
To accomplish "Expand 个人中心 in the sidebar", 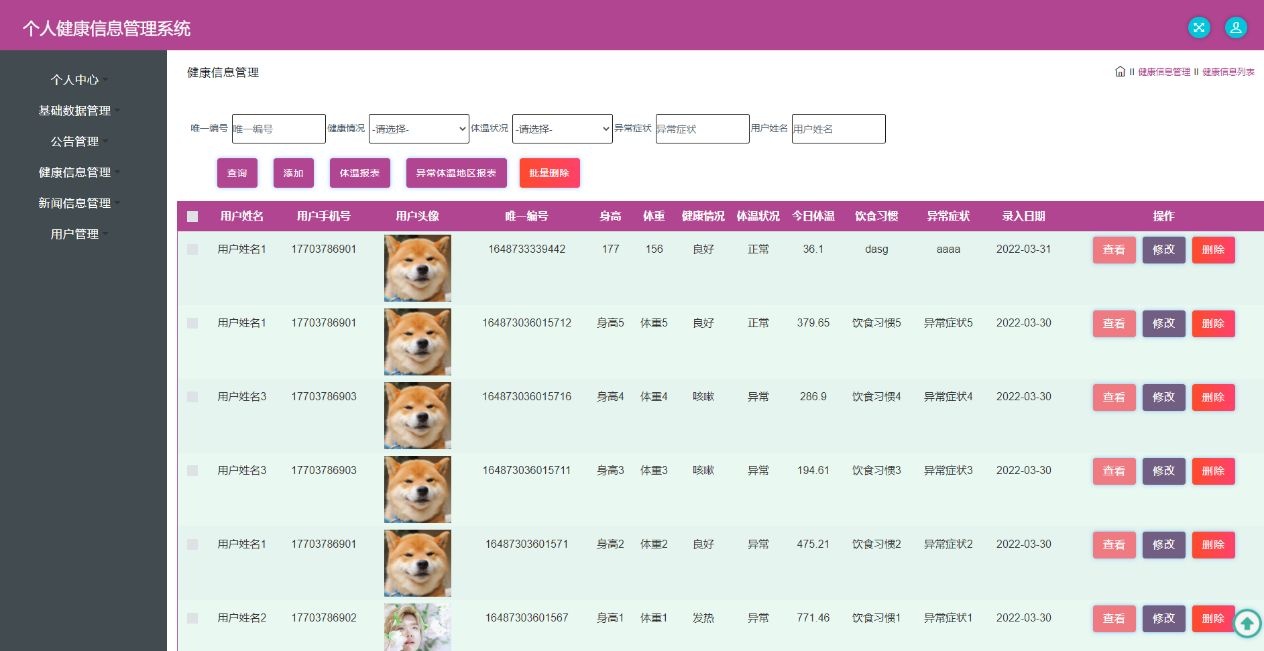I will pyautogui.click(x=80, y=79).
